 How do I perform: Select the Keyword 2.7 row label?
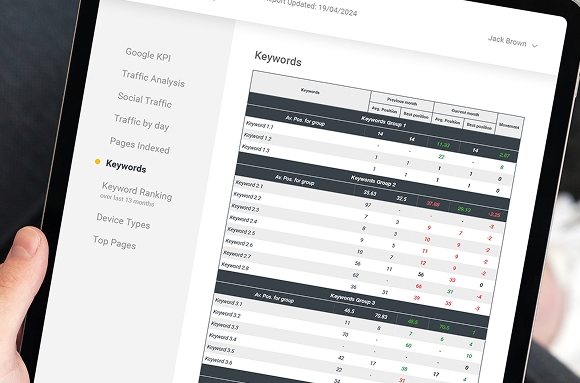click(237, 255)
